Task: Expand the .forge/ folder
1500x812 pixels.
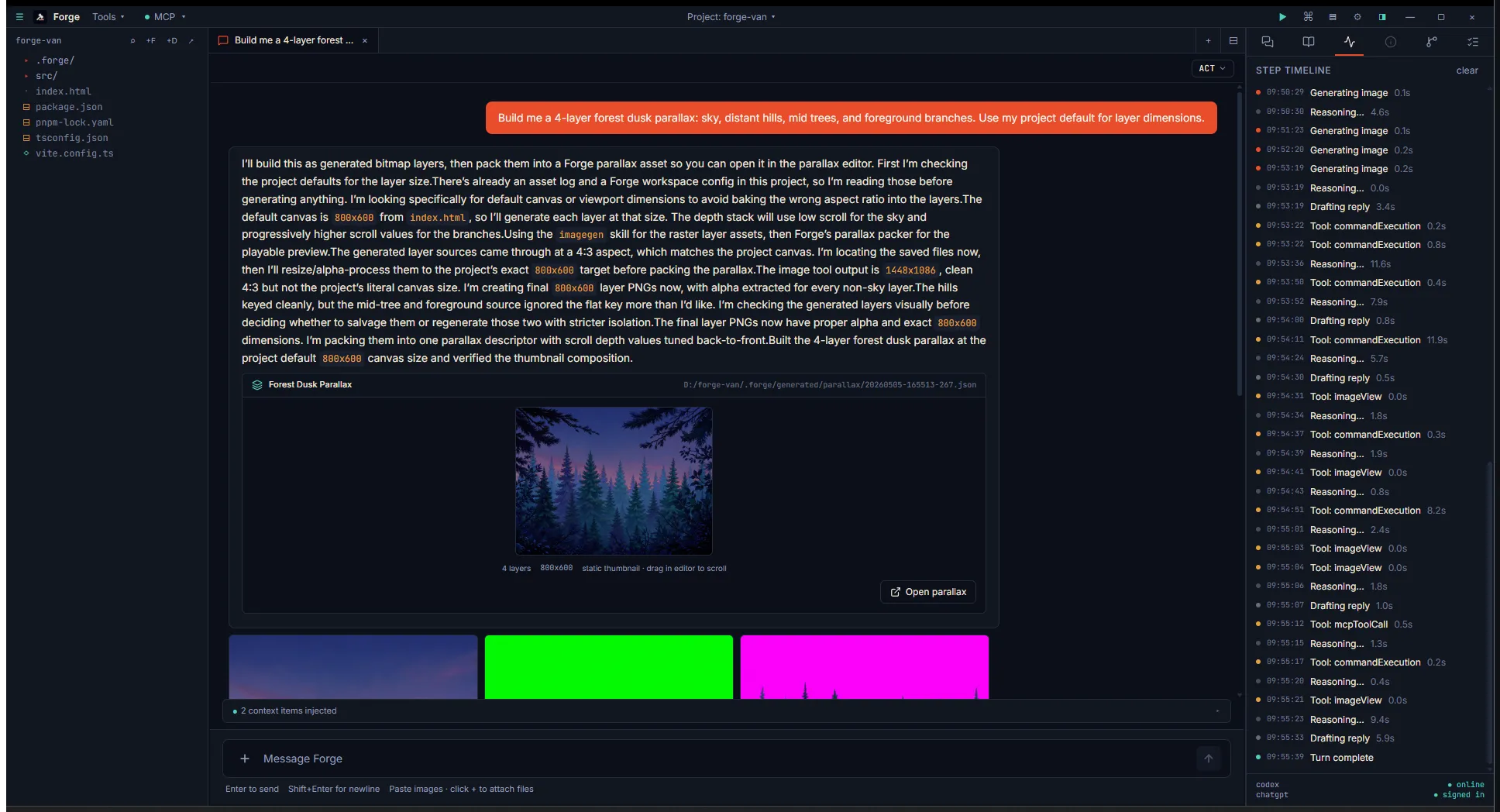Action: click(x=54, y=60)
